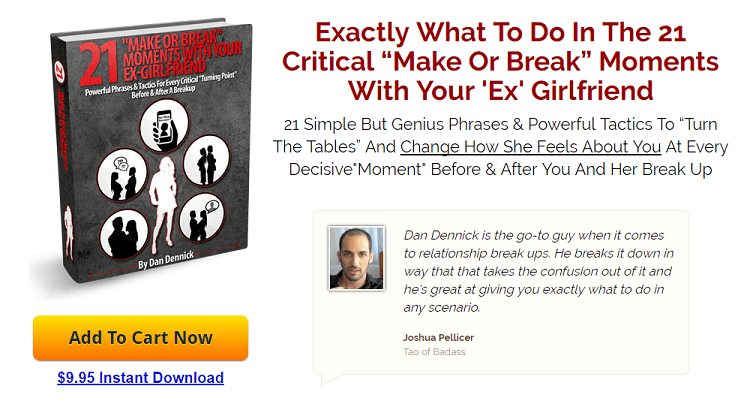756x410 pixels.
Task: Click the testimonial quote text
Action: tap(539, 271)
